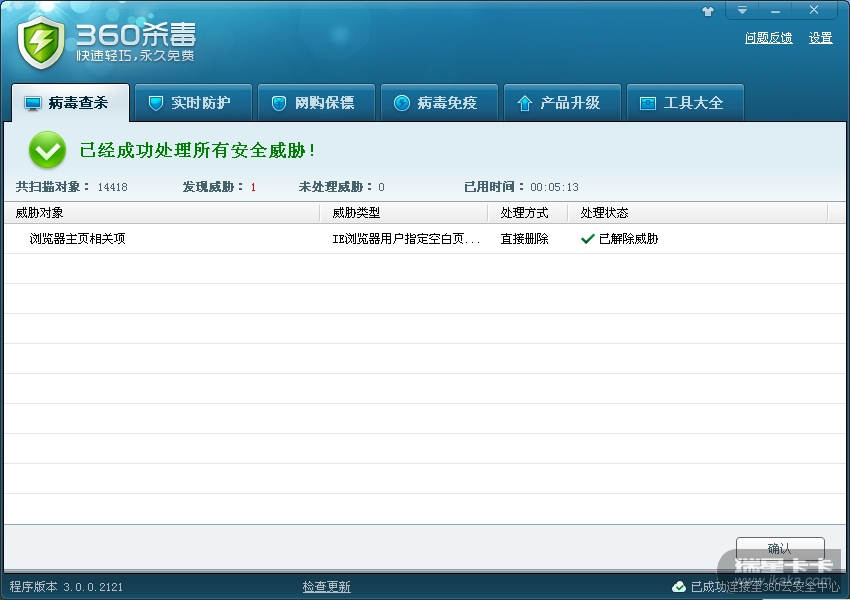Switch to the 产品升级 tab

(562, 102)
